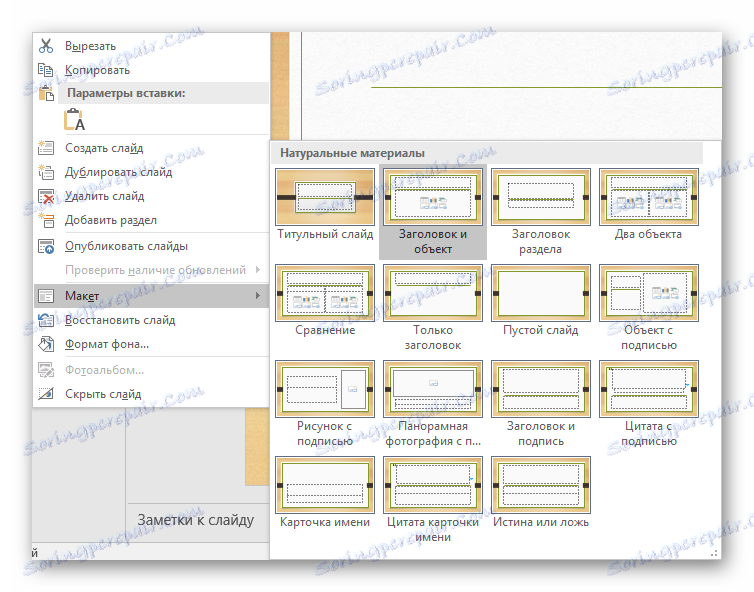Choose Копировать from the context menu

point(151,70)
